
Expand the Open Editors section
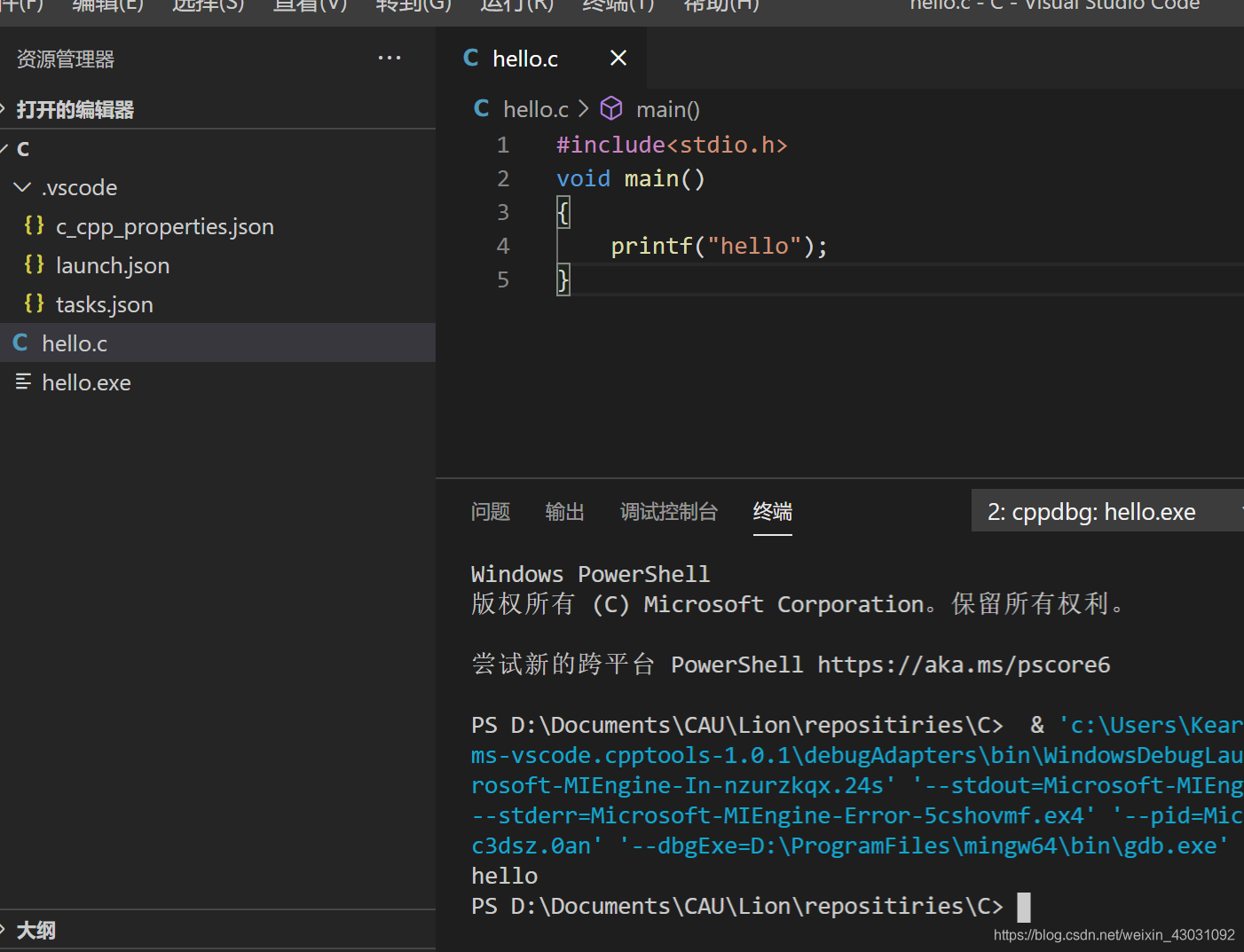click(x=217, y=110)
